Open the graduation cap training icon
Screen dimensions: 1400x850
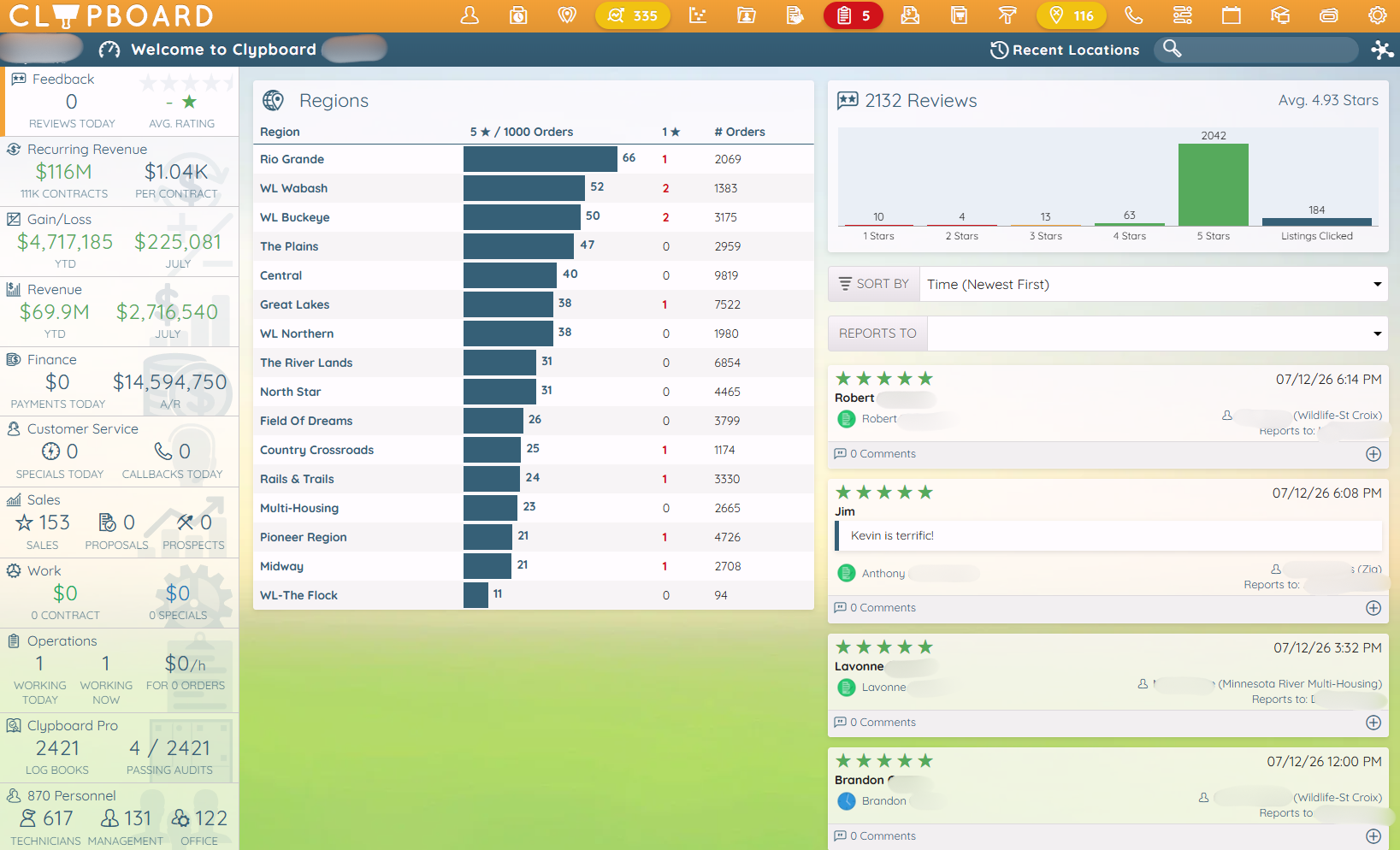1279,15
